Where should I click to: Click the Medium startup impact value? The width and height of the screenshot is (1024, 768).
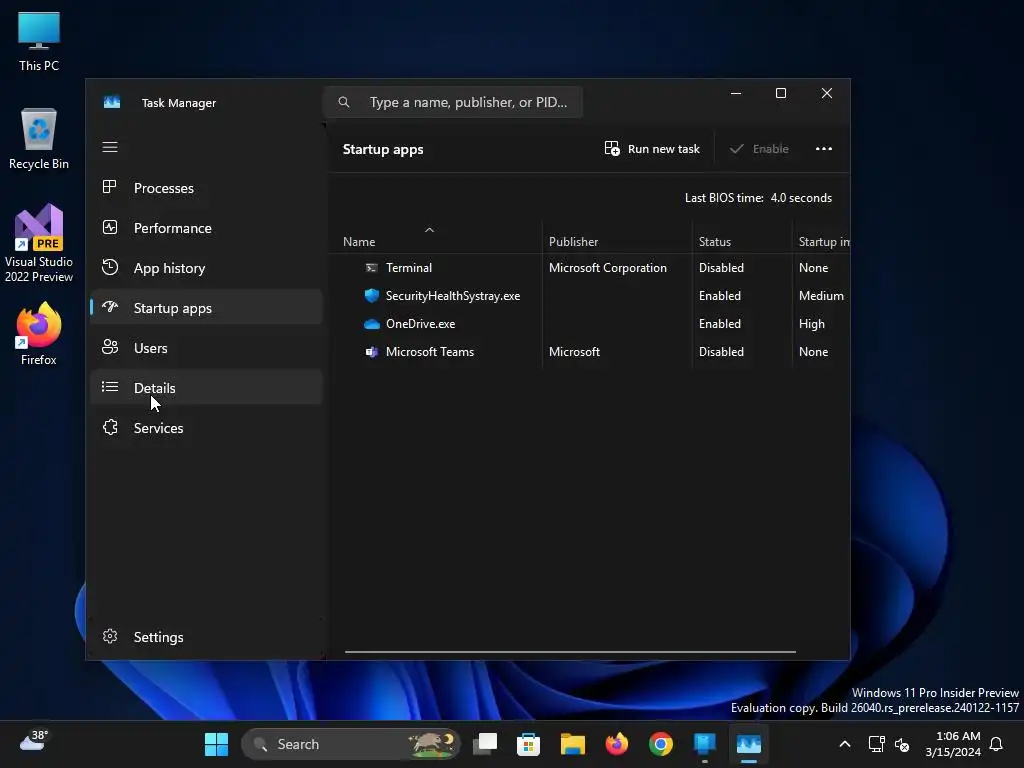(x=821, y=296)
